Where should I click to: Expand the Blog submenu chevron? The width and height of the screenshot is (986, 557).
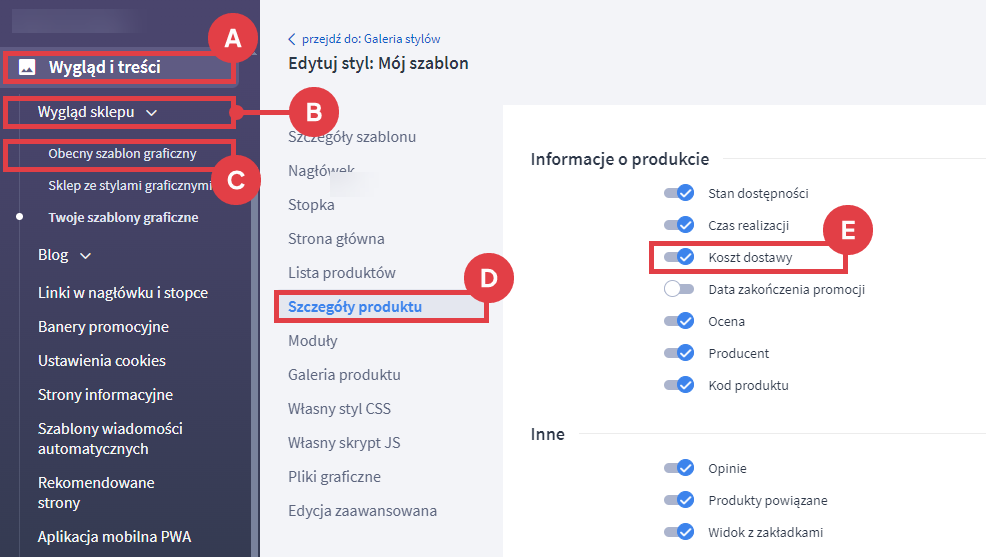pyautogui.click(x=86, y=255)
